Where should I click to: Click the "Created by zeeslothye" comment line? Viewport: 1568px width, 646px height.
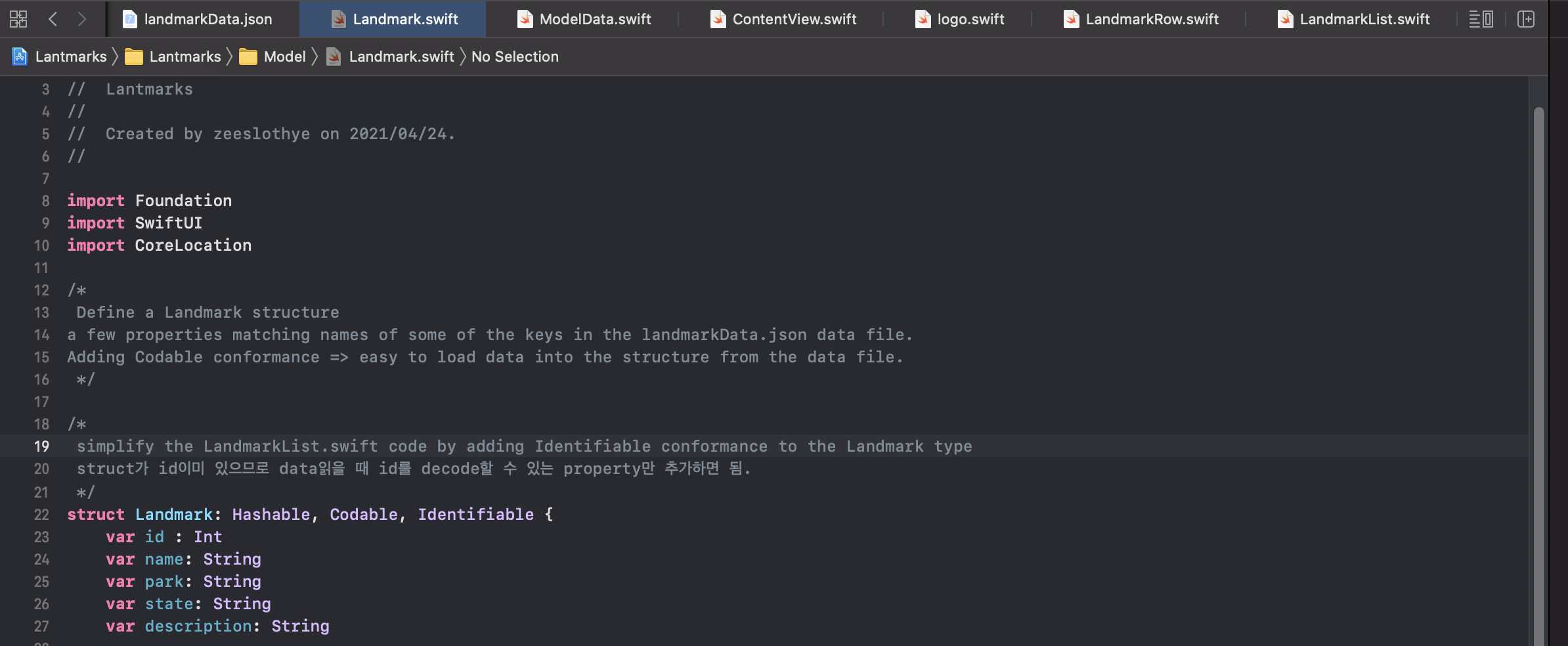[261, 134]
